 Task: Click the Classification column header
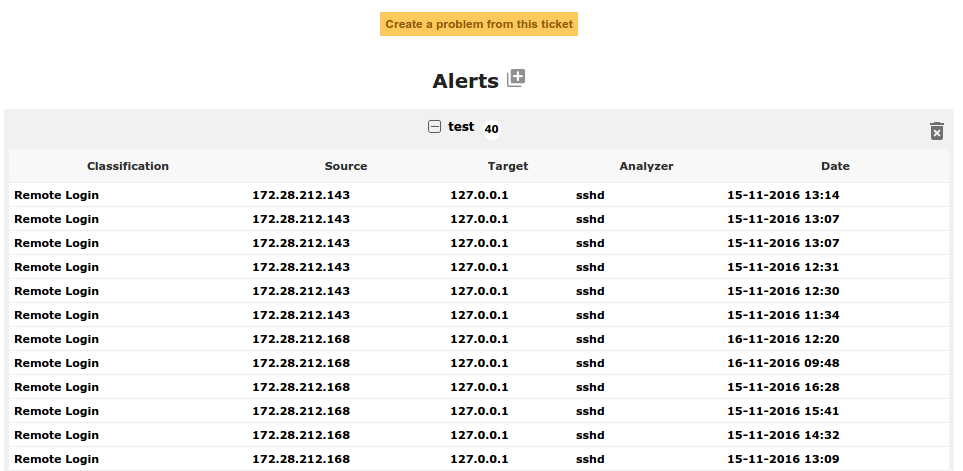tap(128, 166)
